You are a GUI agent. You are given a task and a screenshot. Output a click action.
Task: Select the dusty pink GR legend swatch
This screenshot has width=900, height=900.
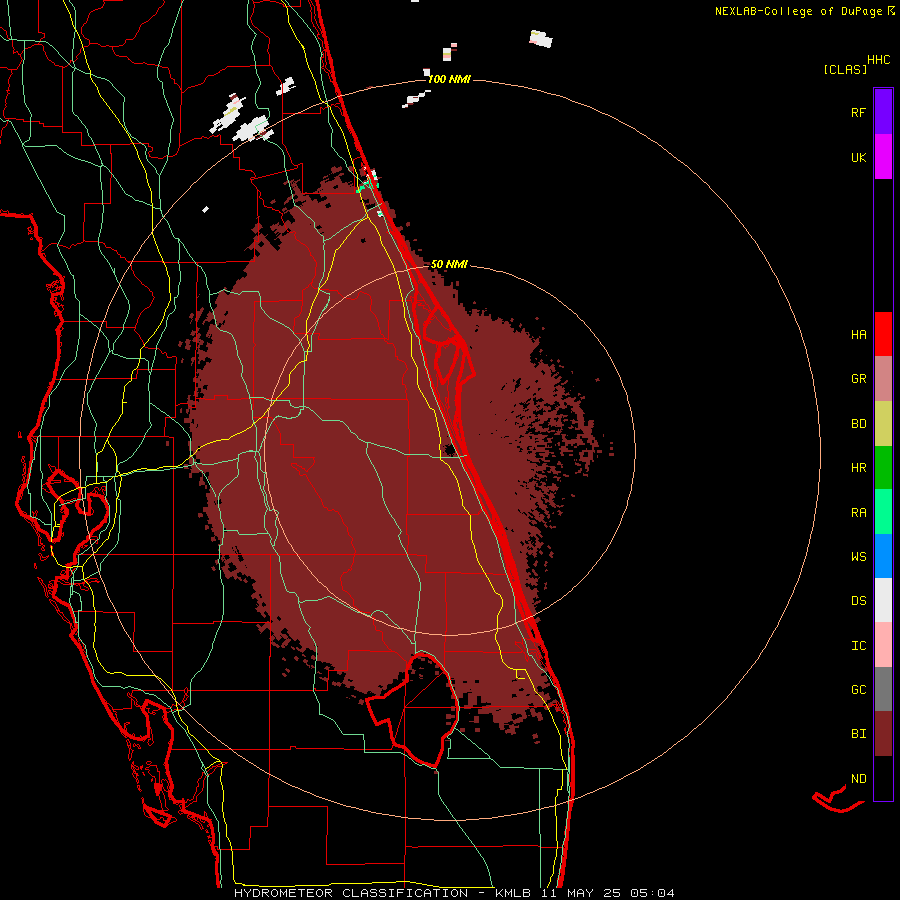883,379
